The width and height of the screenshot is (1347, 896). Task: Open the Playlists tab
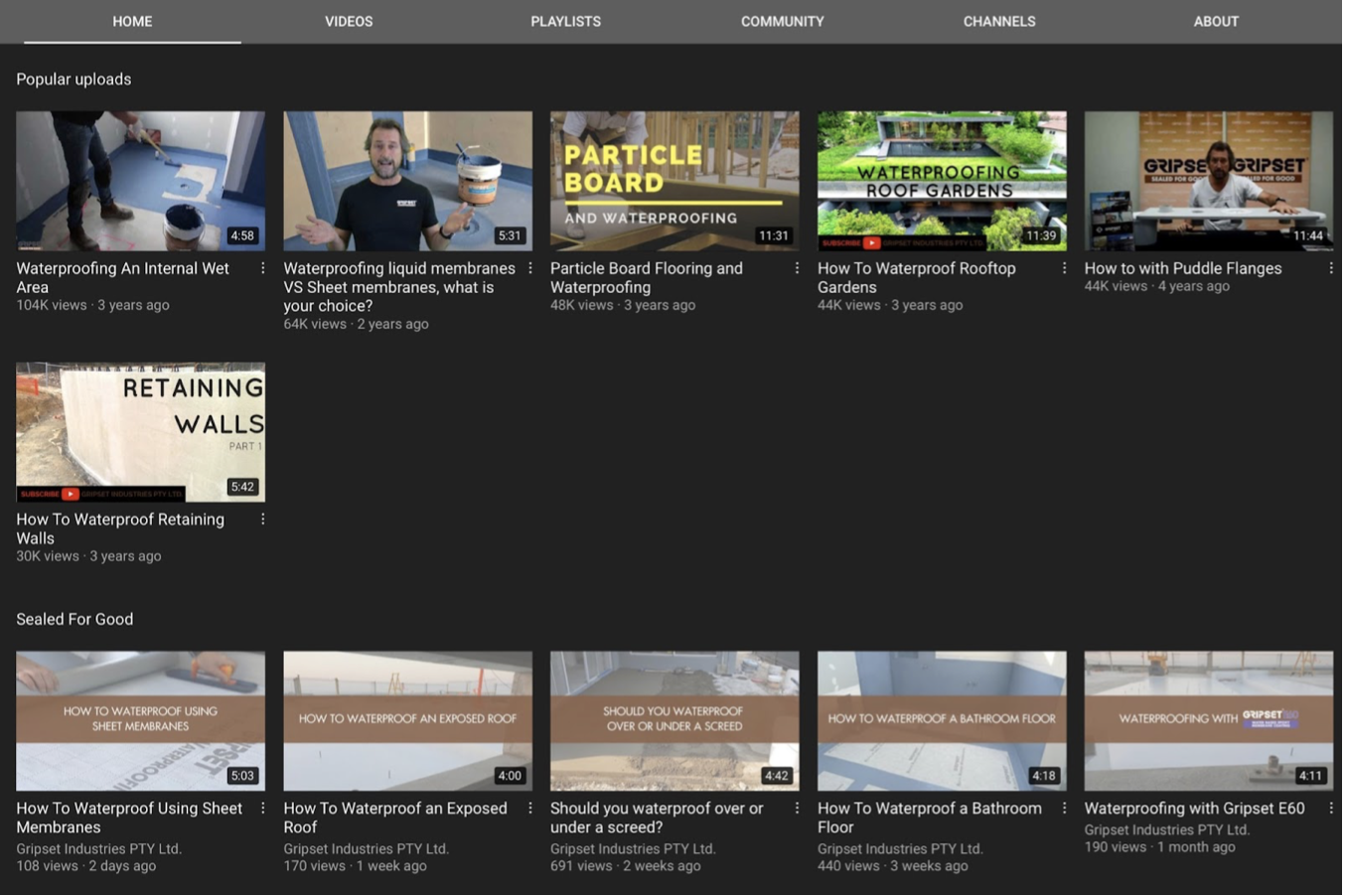[565, 21]
